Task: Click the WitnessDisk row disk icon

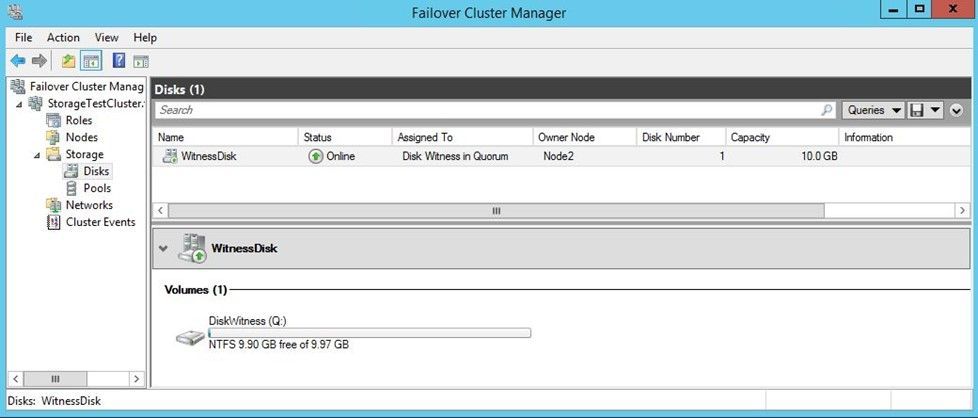Action: (170, 156)
